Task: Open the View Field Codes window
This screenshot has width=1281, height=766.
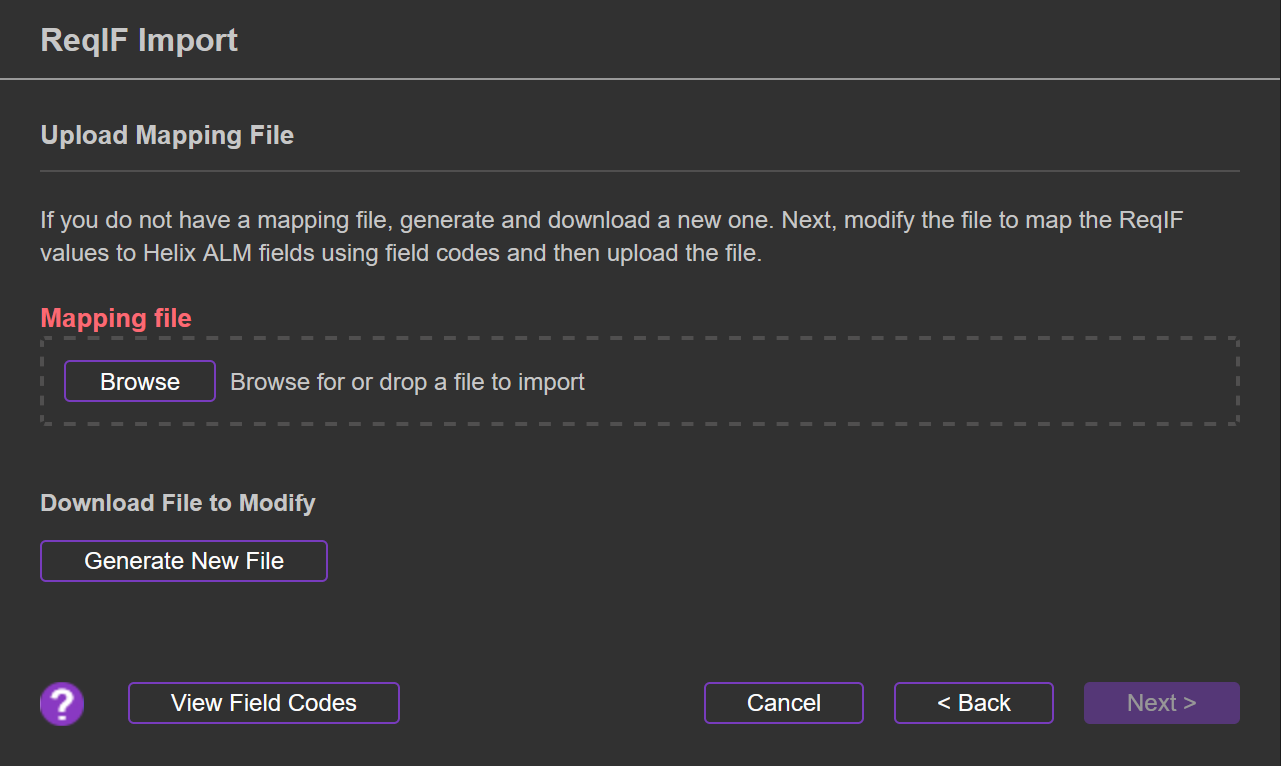Action: [264, 703]
